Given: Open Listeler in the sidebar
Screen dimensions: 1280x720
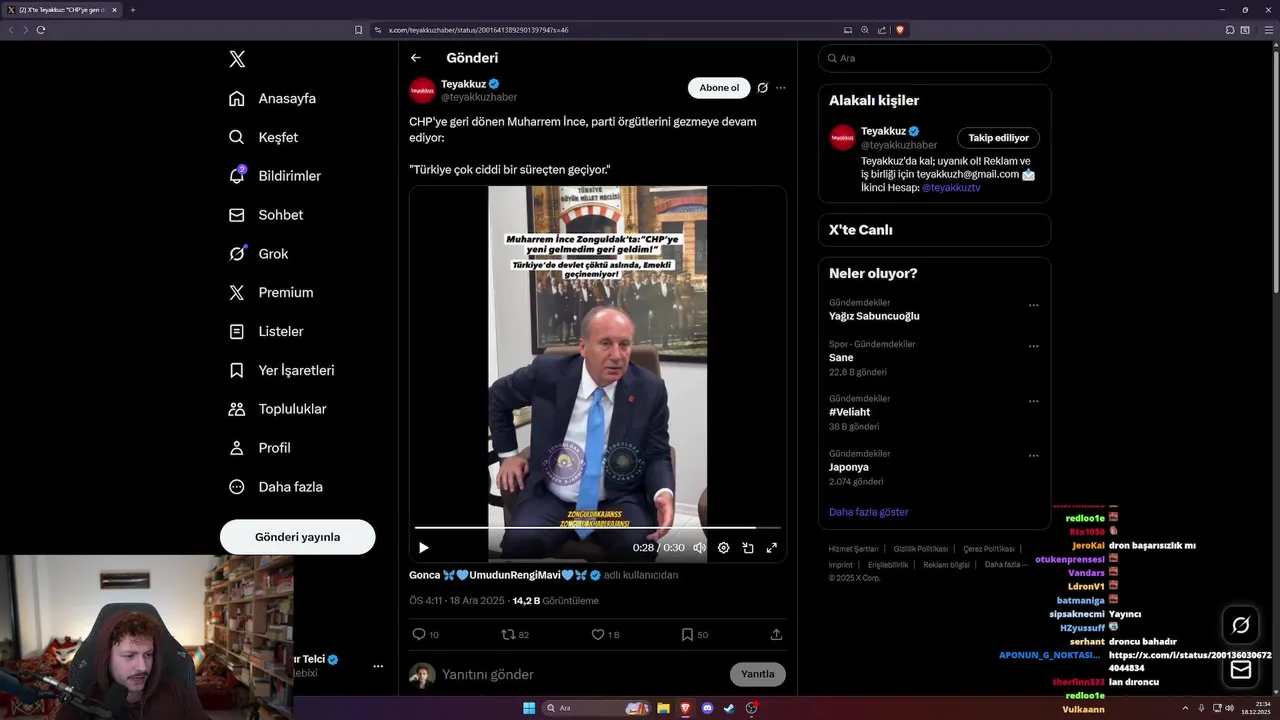Looking at the screenshot, I should [x=265, y=331].
